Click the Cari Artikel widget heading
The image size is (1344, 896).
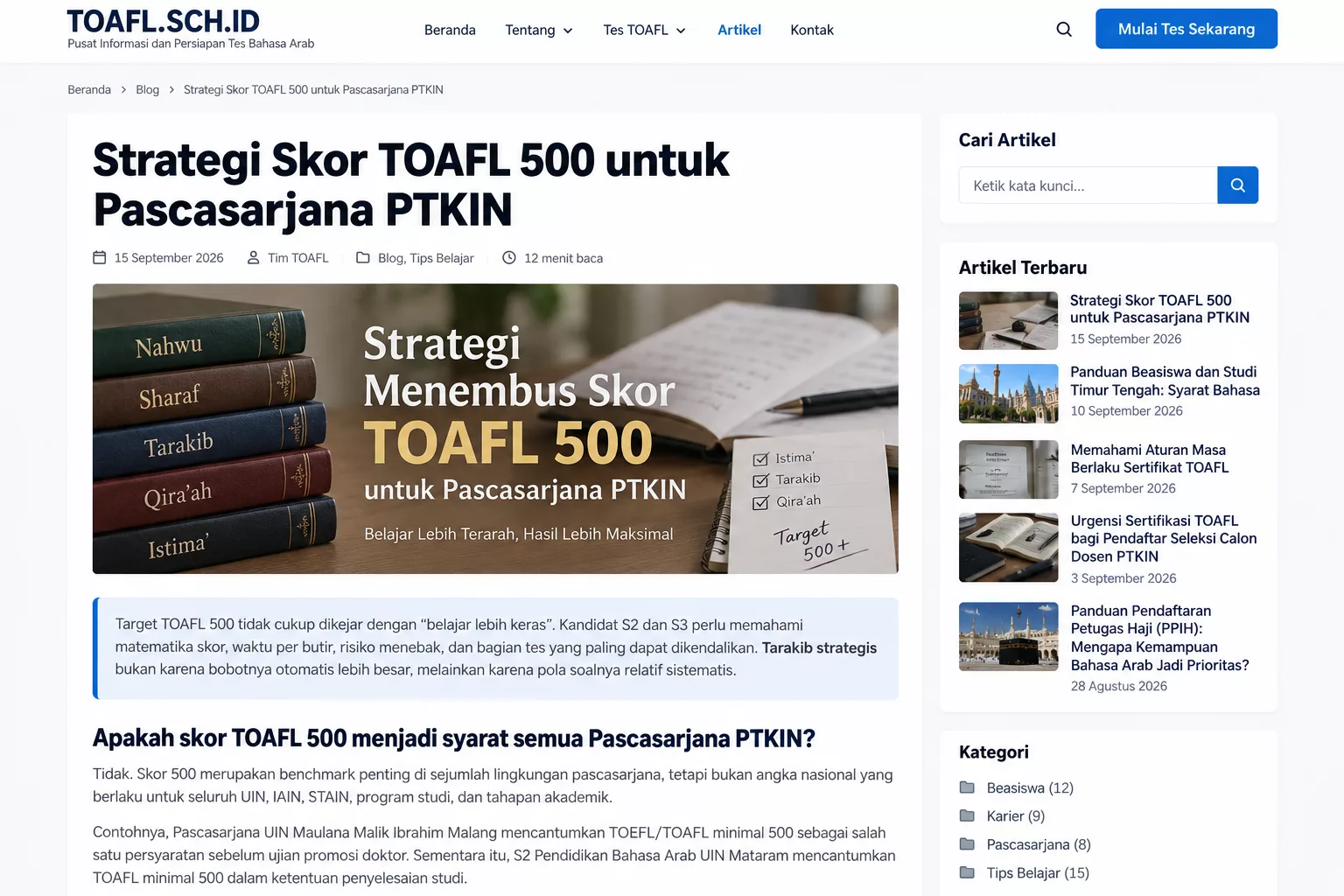click(1007, 140)
